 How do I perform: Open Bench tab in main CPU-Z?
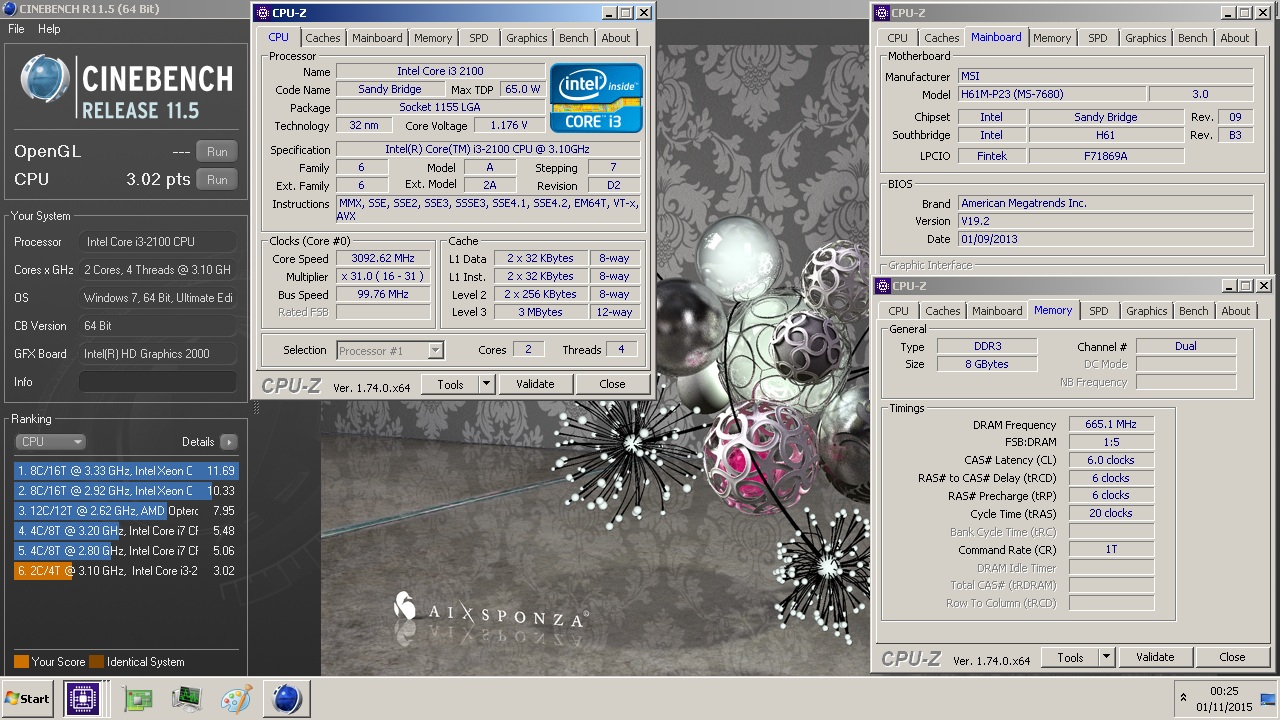click(x=573, y=38)
